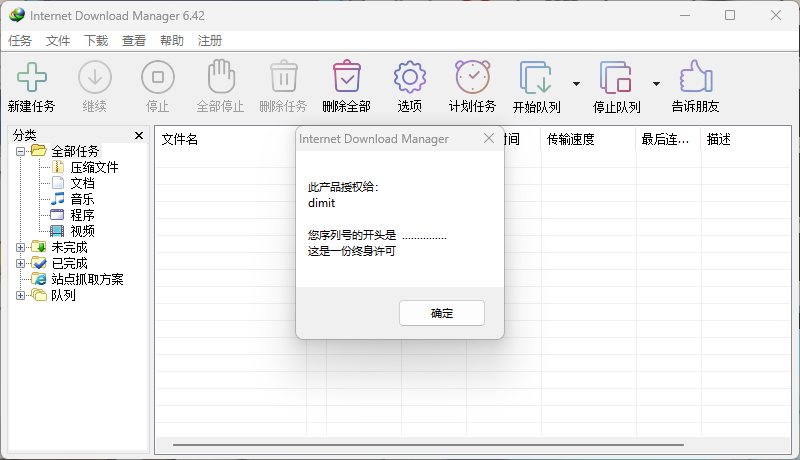
Task: Expand the 队列 tree node
Action: (20, 295)
